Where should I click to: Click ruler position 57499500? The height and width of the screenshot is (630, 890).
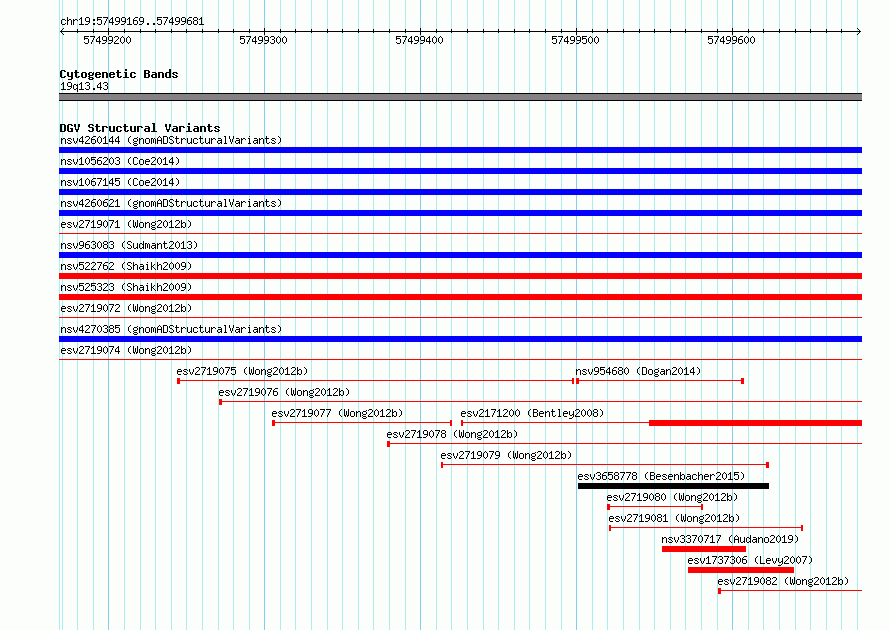(x=576, y=40)
